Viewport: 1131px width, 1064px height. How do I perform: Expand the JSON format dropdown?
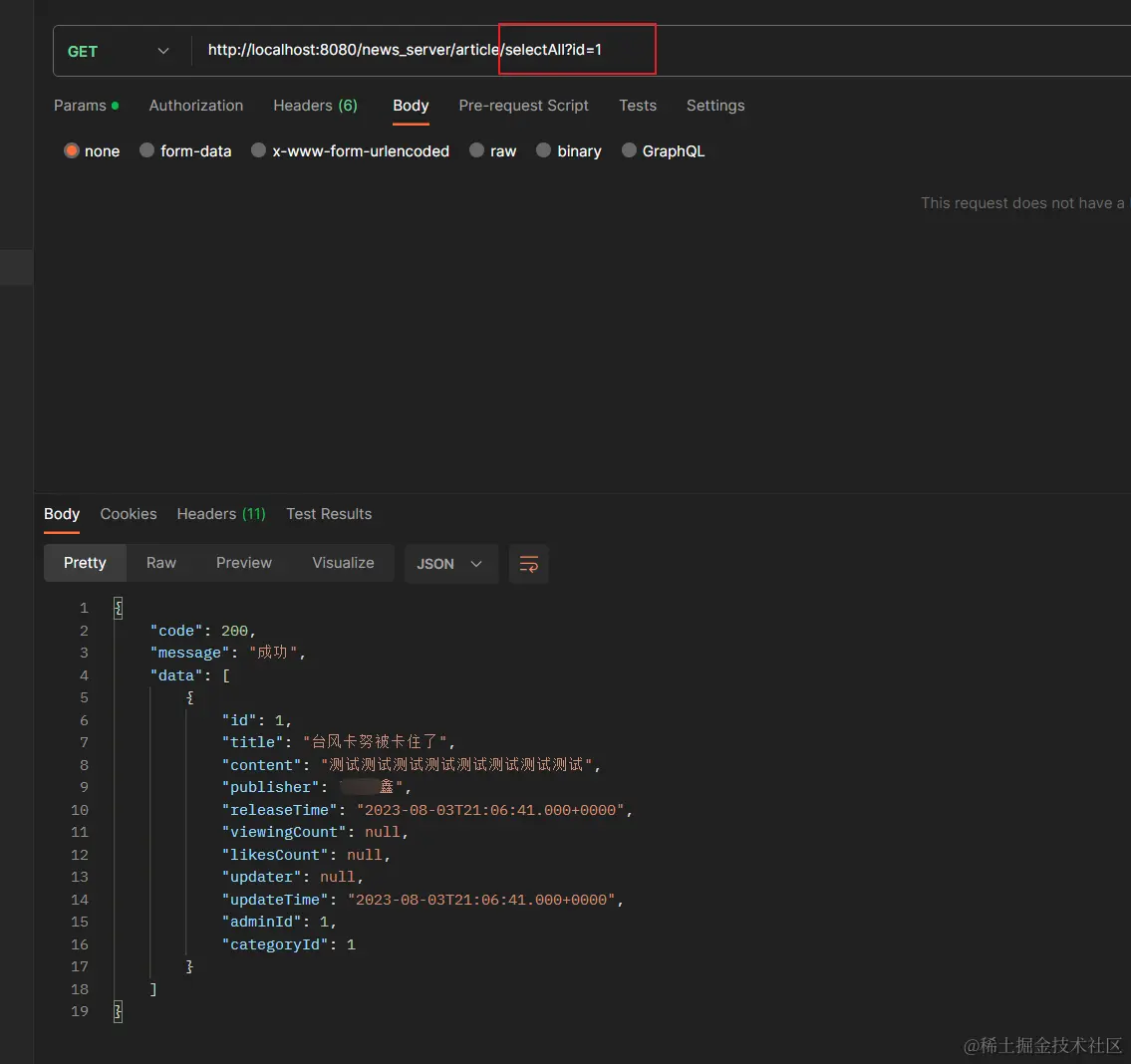coord(450,564)
